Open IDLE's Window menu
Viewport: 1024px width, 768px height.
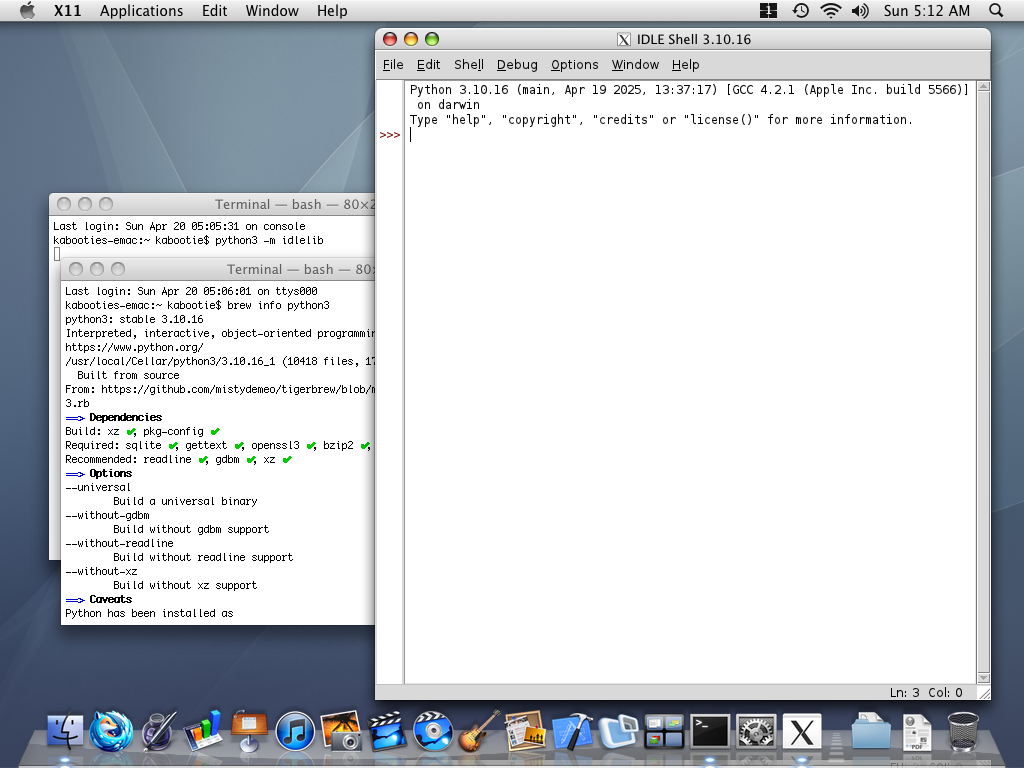coord(635,65)
